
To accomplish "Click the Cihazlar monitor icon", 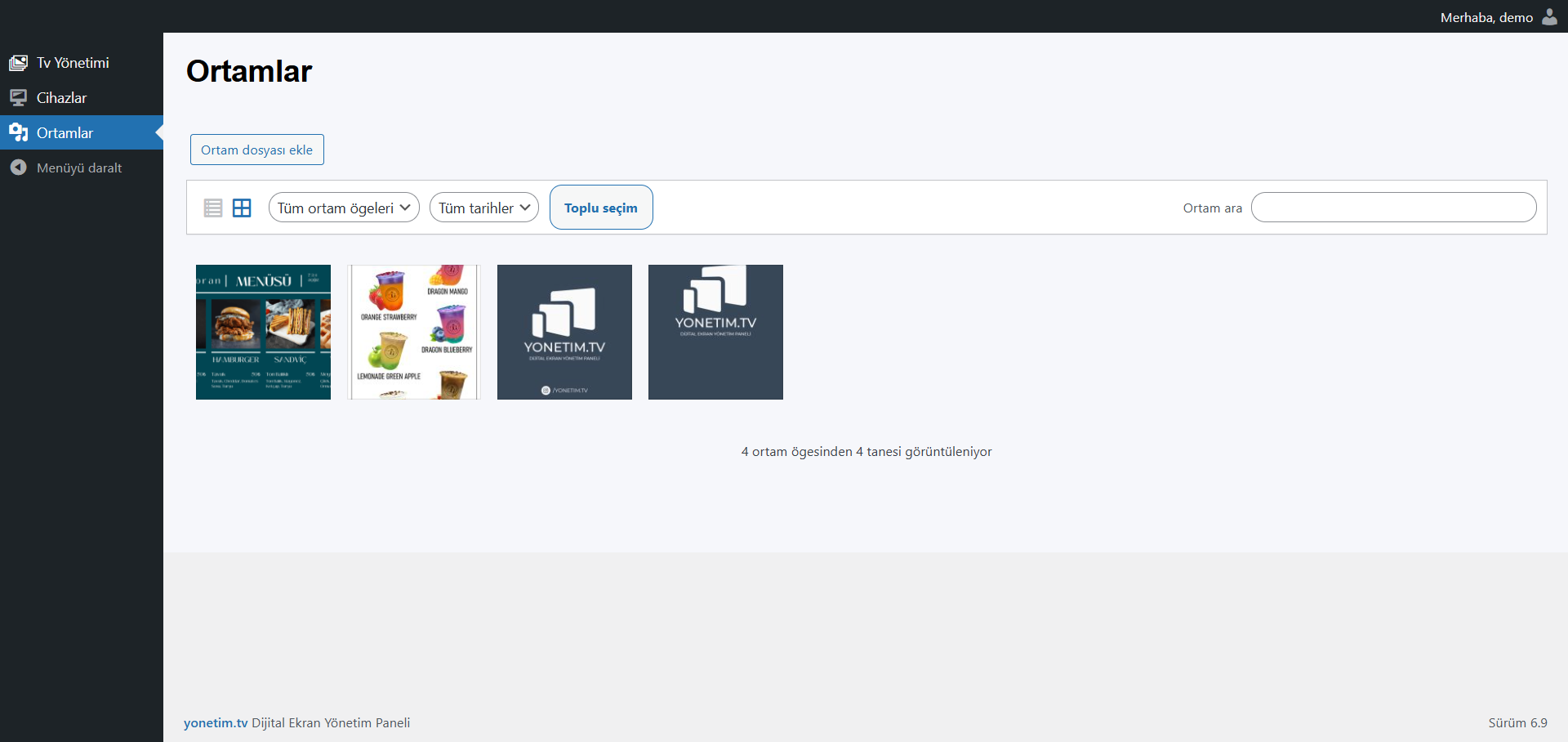I will (x=18, y=98).
